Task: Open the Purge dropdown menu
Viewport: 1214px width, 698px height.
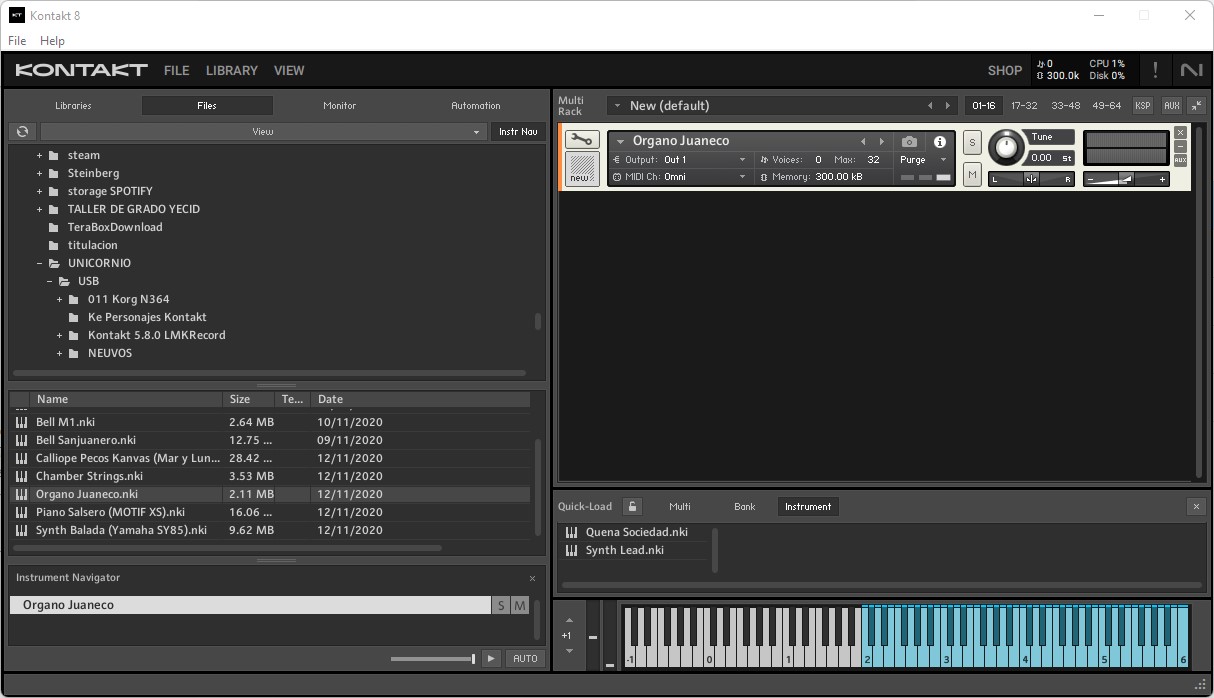Action: (x=923, y=160)
